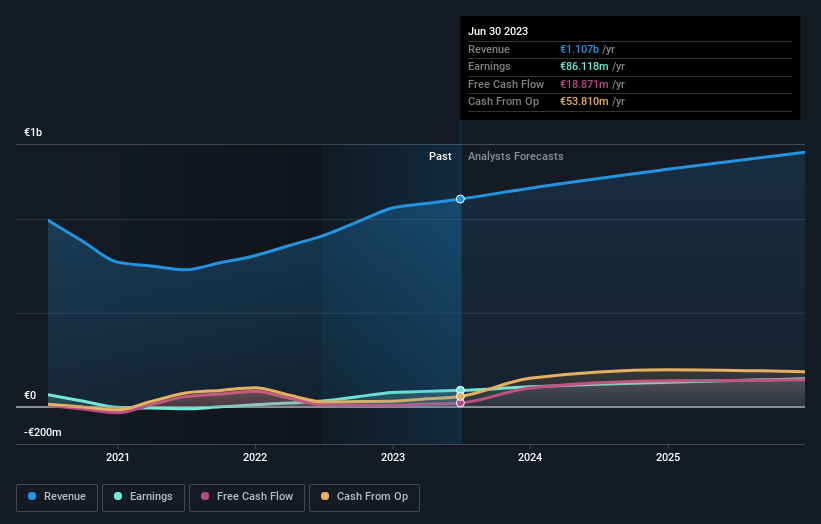
Task: Click the Free Cash Flow label in tooltip
Action: coord(506,84)
